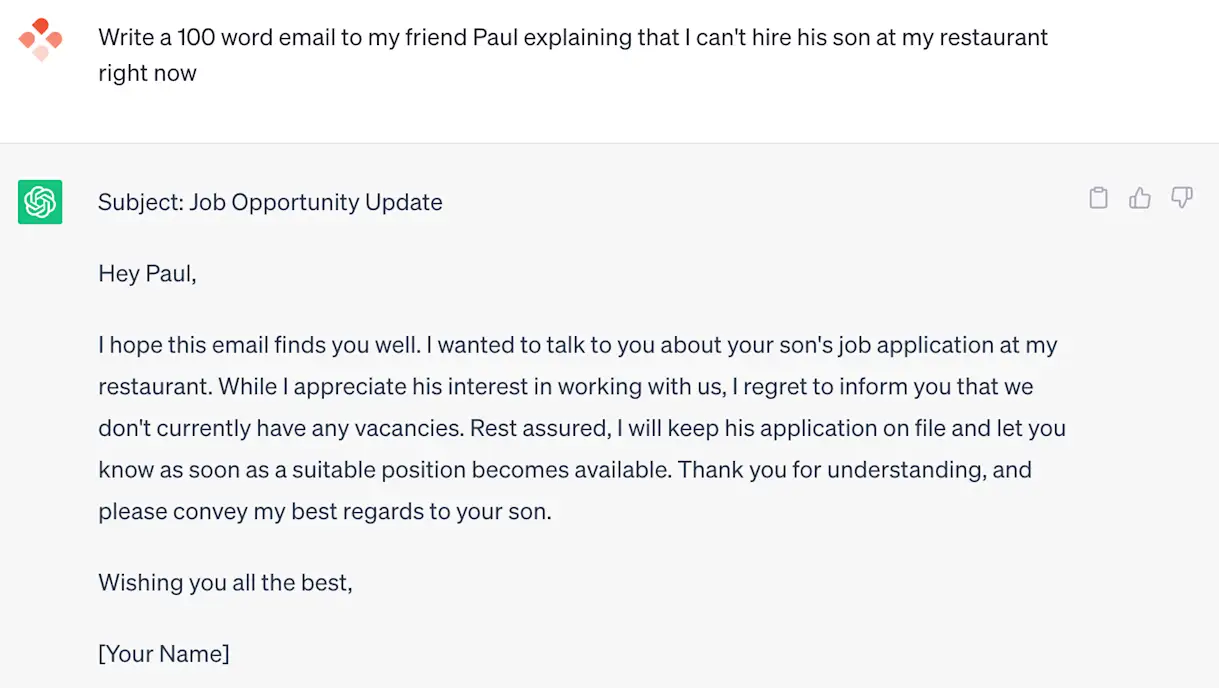Click the "Subject:" label in the response
Viewport: 1219px width, 688px height.
click(140, 202)
